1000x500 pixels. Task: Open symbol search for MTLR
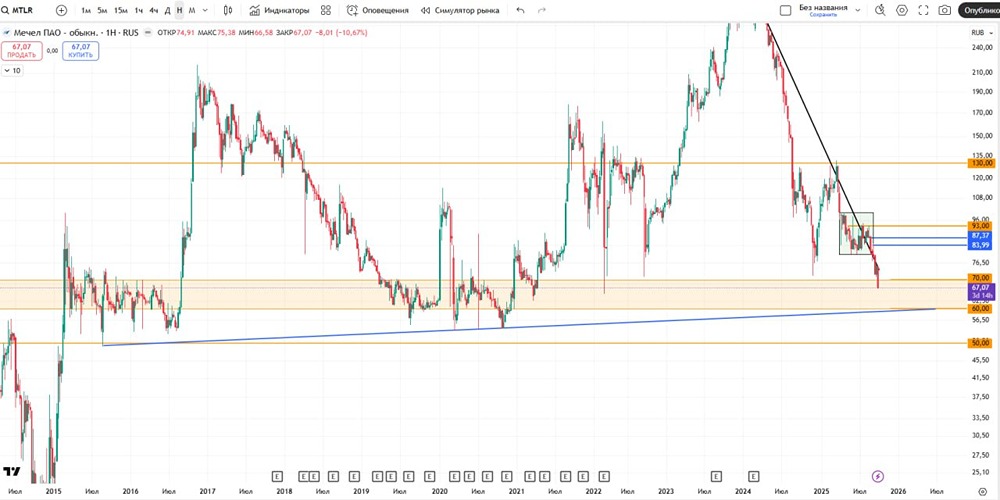(x=18, y=10)
